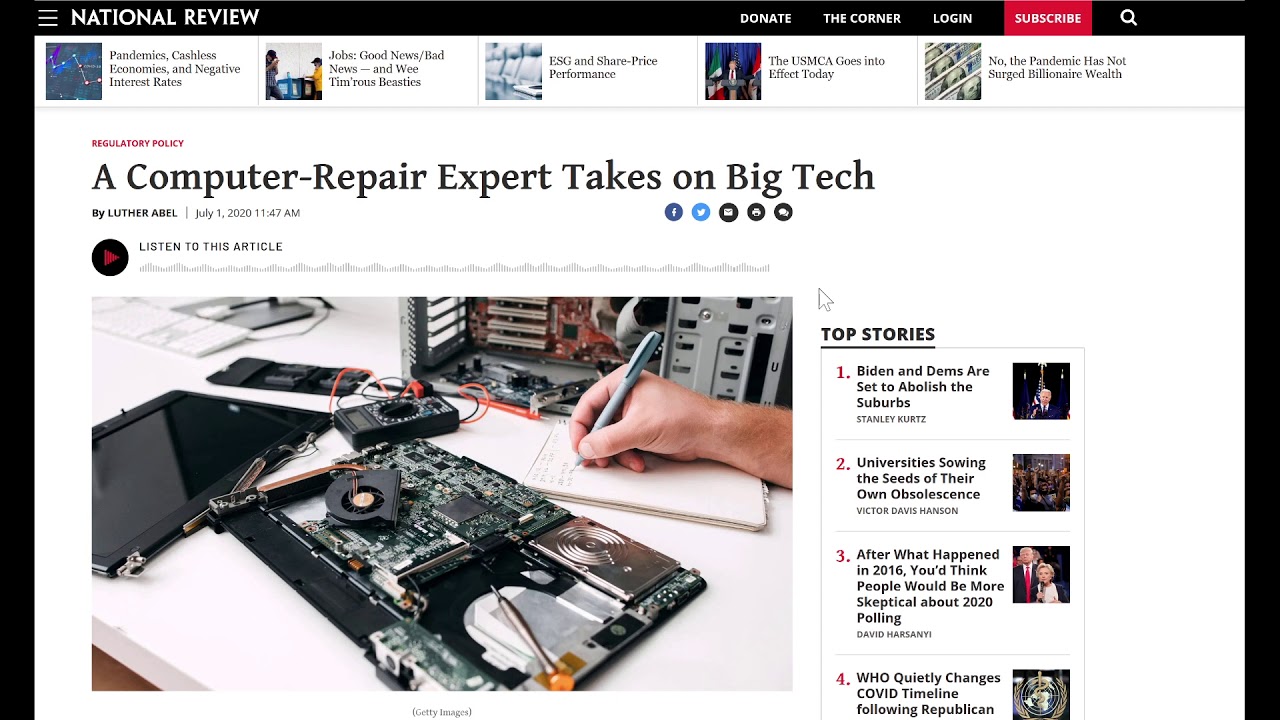
Task: Email this article via envelope icon
Action: pyautogui.click(x=728, y=212)
